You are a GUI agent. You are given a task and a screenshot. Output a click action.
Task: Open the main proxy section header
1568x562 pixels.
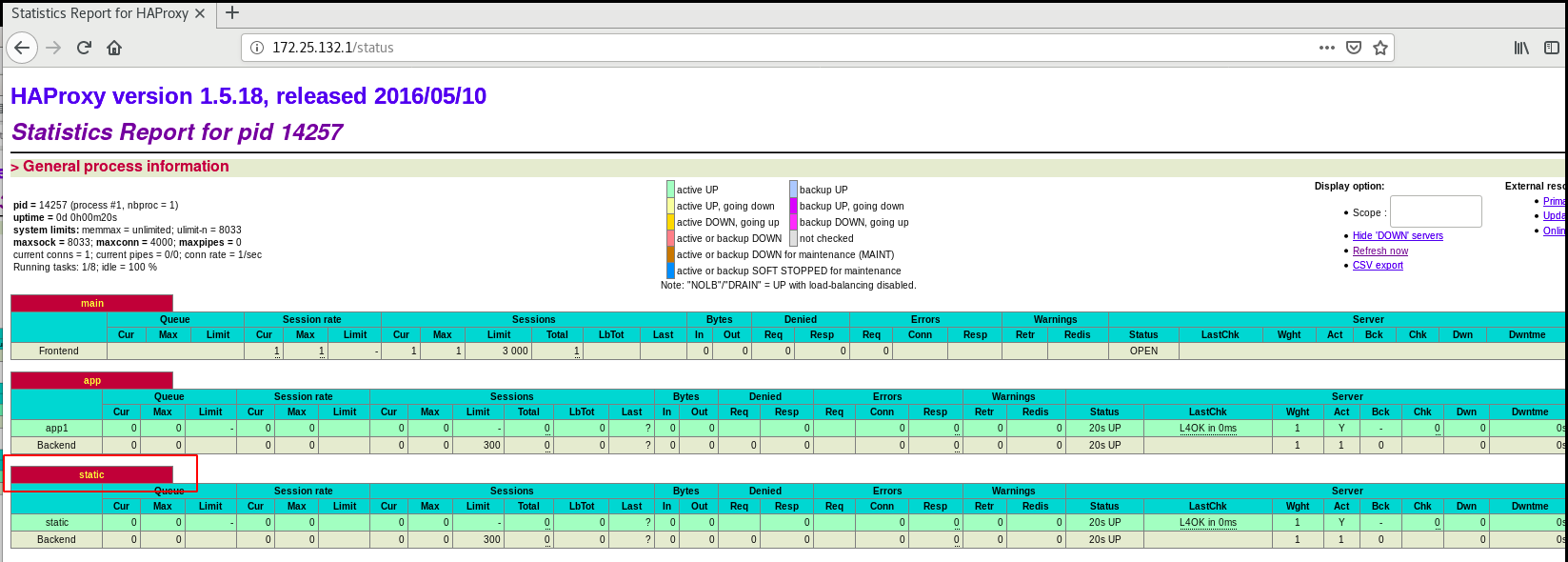coord(92,303)
